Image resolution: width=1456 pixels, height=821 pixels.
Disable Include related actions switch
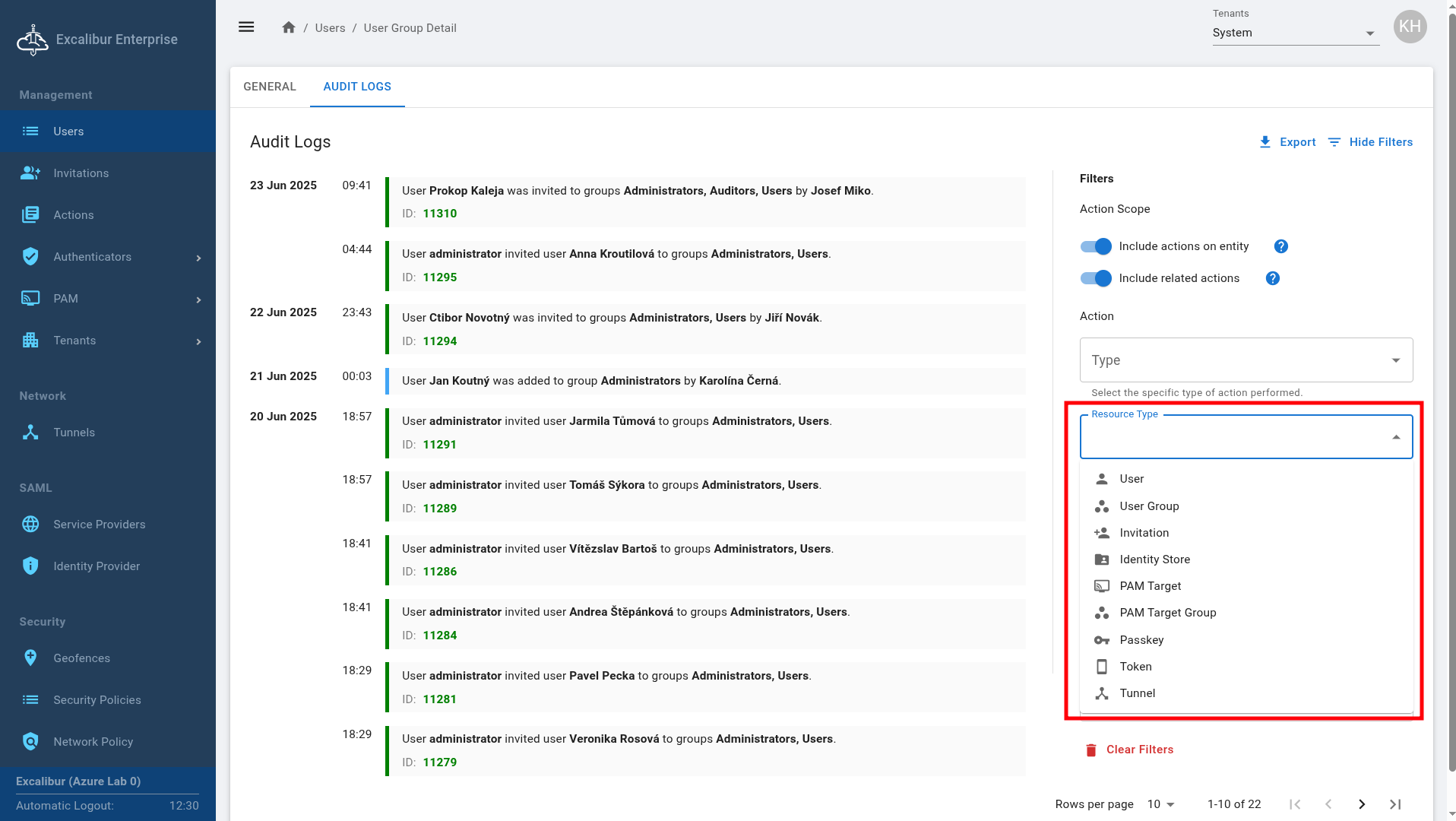pyautogui.click(x=1096, y=278)
